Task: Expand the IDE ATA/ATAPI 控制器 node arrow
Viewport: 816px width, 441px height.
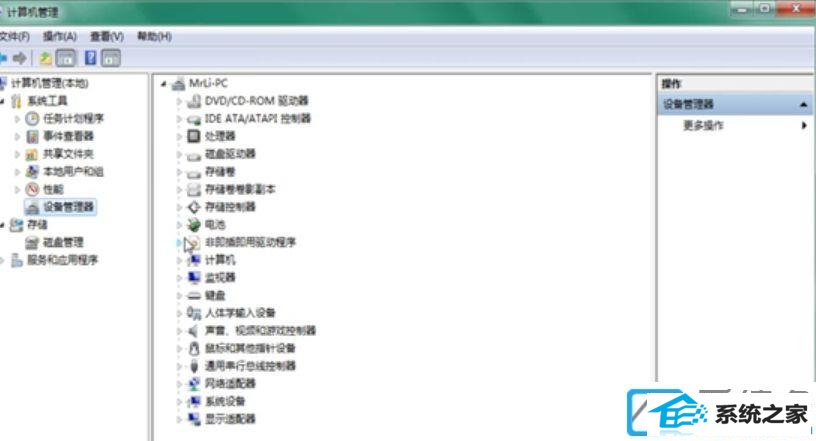Action: click(x=179, y=119)
